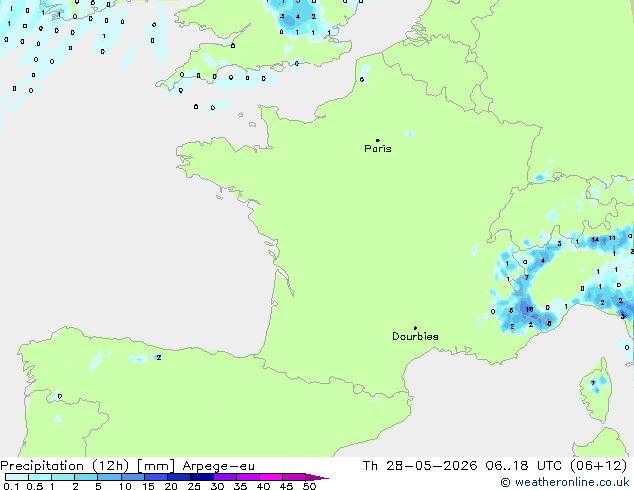Pick the 45–50 mm legend swatch
The image size is (634, 490).
click(294, 477)
